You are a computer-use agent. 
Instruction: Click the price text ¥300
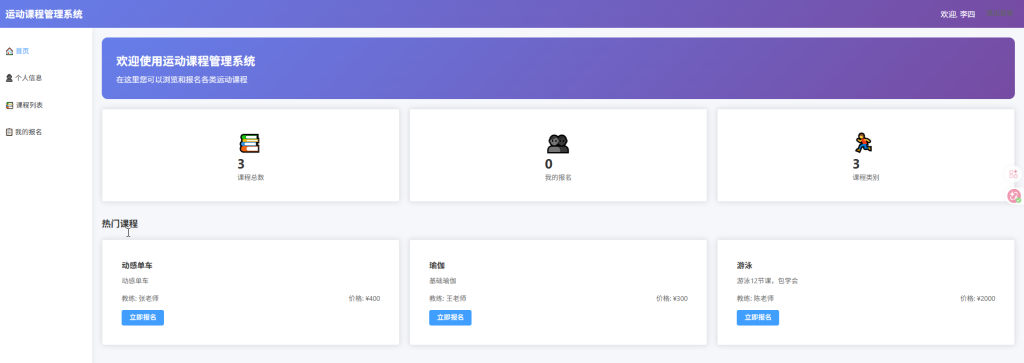pos(672,299)
